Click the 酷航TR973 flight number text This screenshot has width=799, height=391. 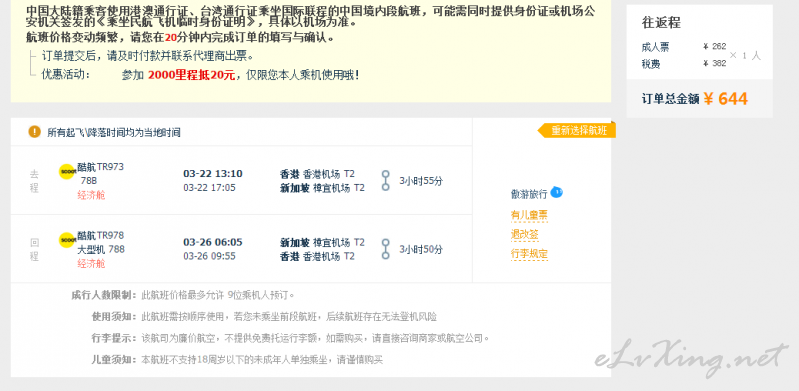tap(100, 167)
